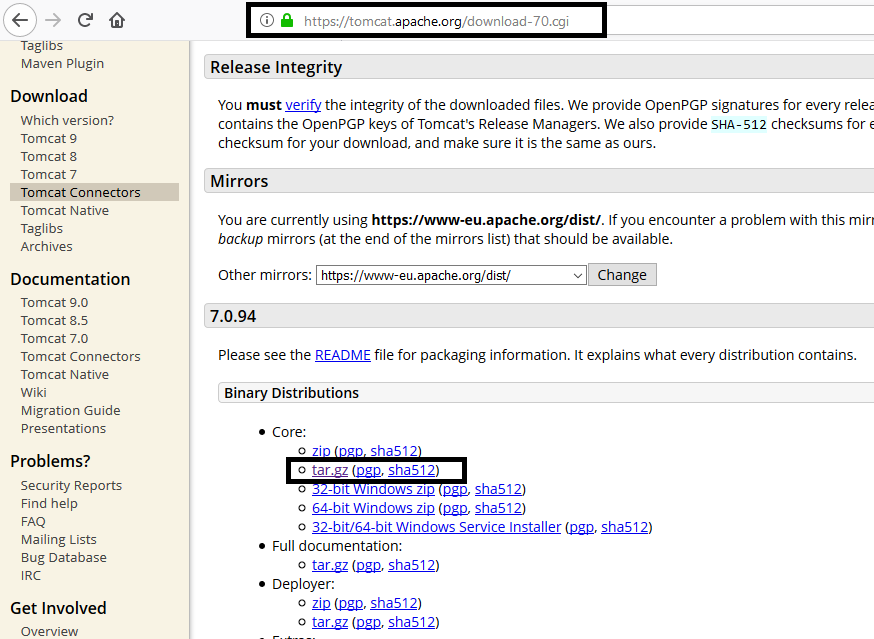The width and height of the screenshot is (874, 639).
Task: Go back to the previous page
Action: [x=20, y=21]
